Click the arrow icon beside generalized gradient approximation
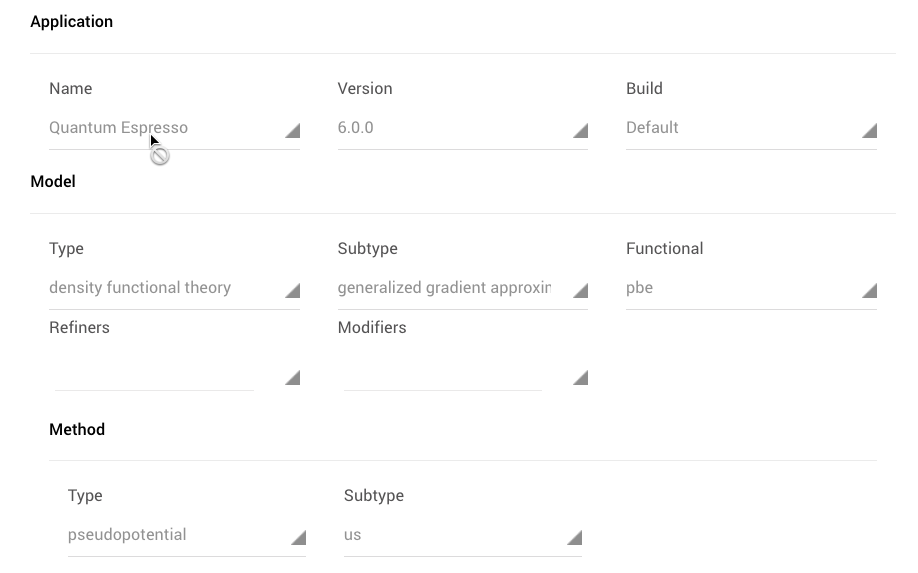 [x=581, y=291]
